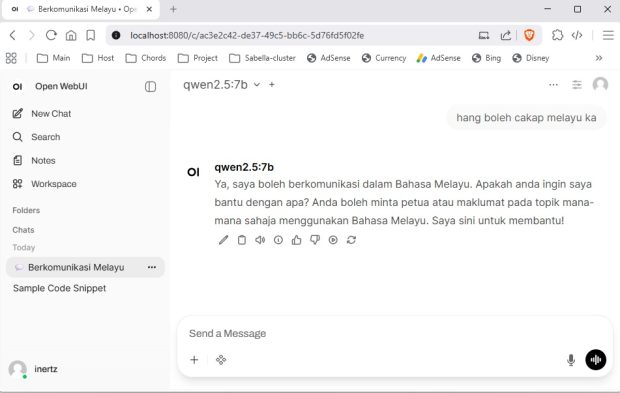Viewport: 620px width, 393px height.
Task: Click the user message bubble 'hang boleh cakap melayu ka'
Action: click(x=526, y=118)
